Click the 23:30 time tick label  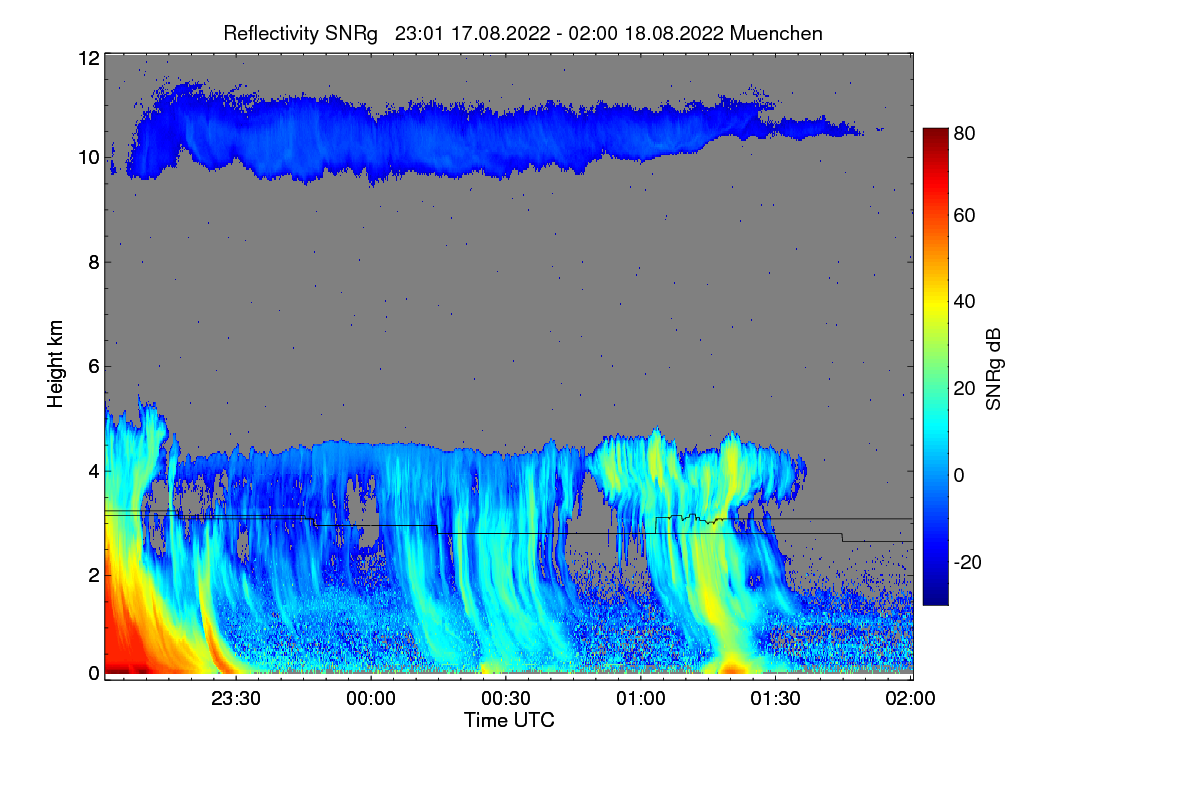(236, 698)
